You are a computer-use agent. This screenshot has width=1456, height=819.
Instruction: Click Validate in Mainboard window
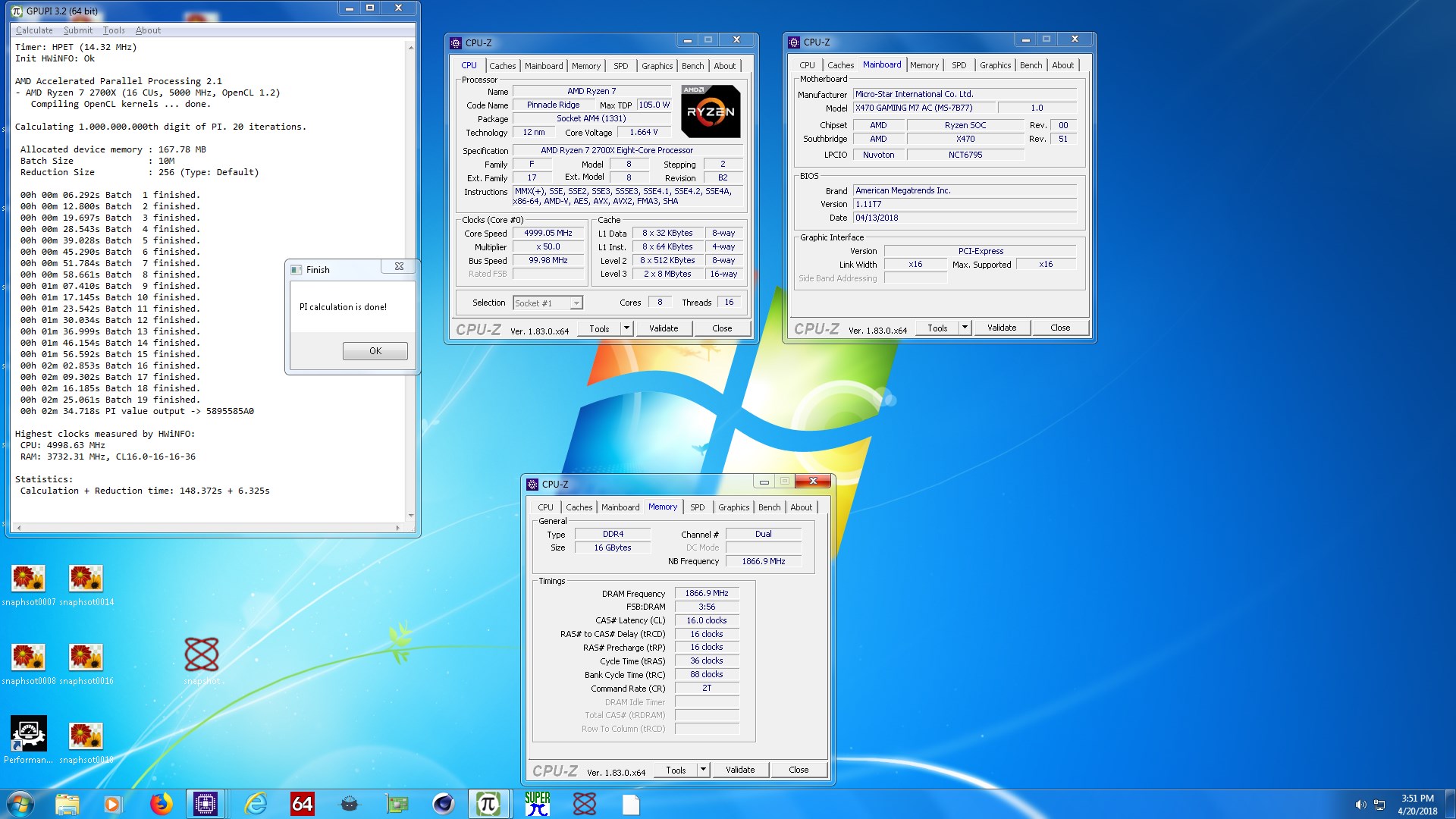tap(1002, 328)
